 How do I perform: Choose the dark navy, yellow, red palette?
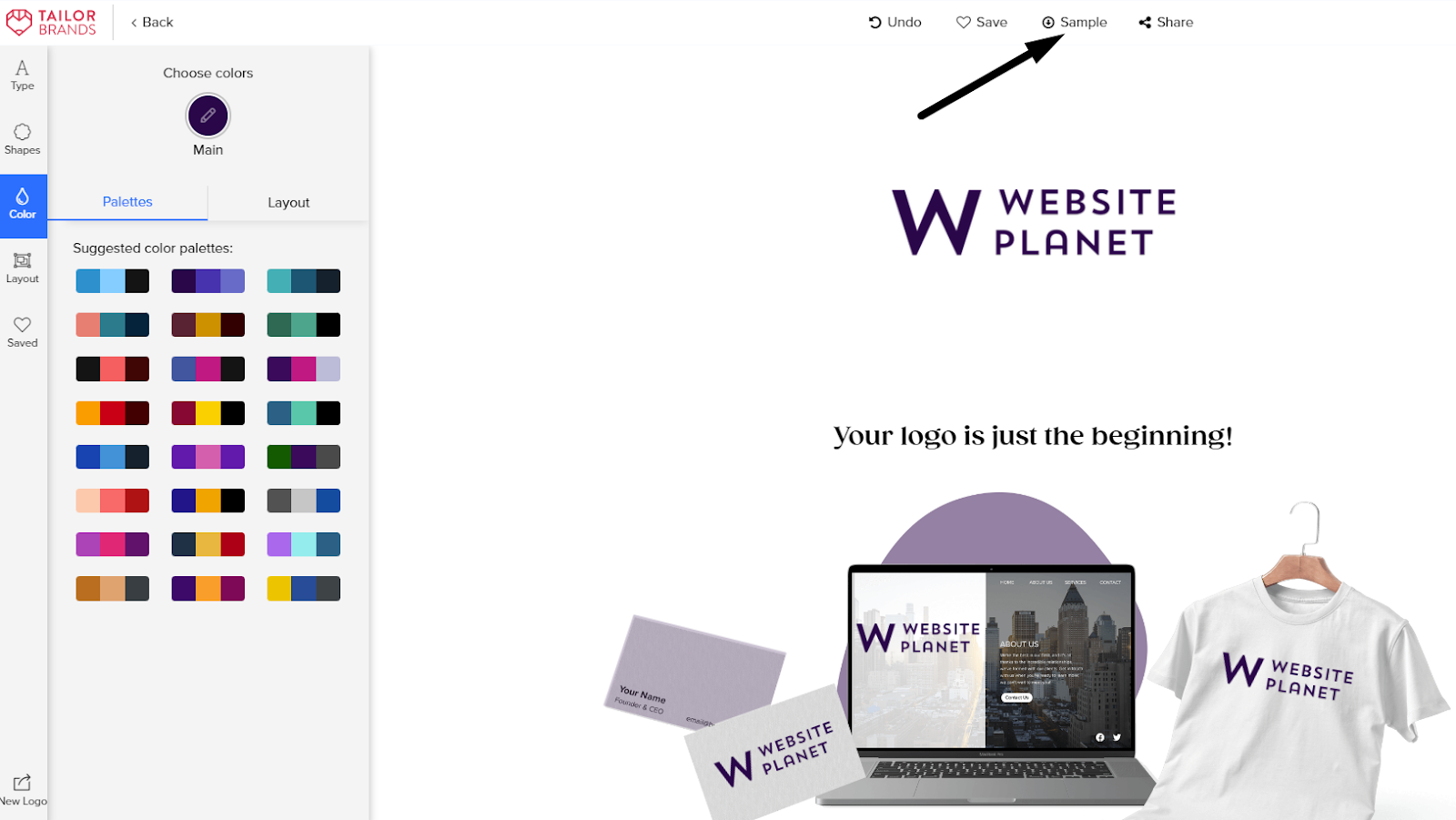208,544
